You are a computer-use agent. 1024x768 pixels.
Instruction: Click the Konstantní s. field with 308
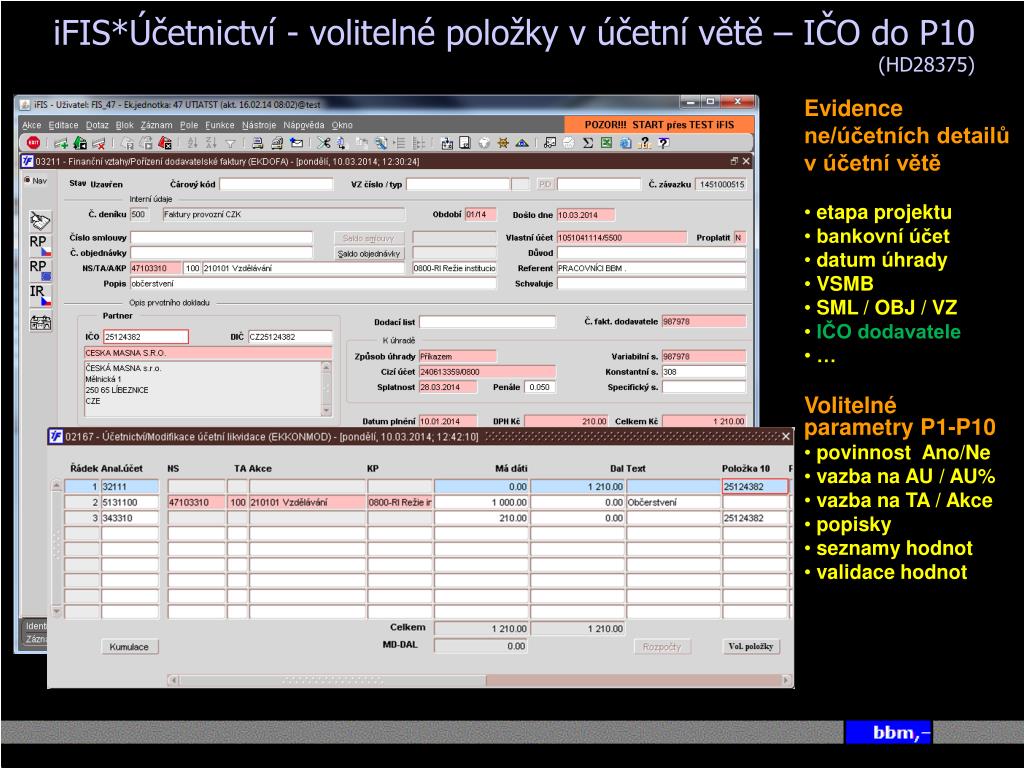click(x=703, y=372)
